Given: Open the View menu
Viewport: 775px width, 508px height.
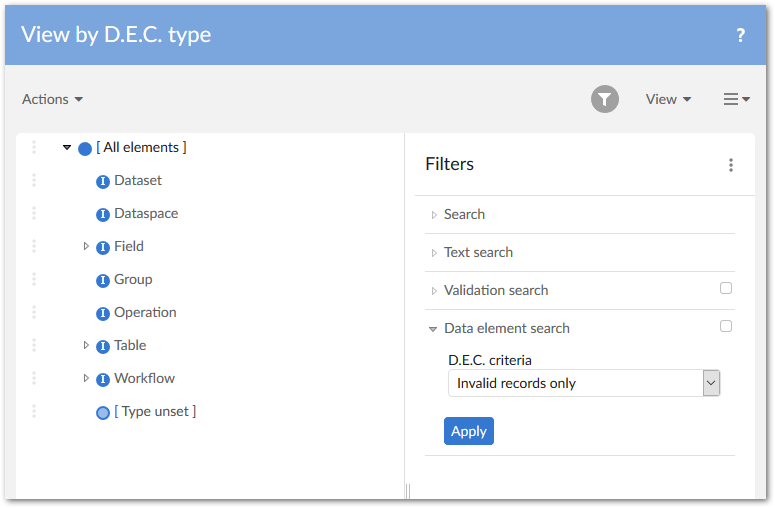Looking at the screenshot, I should [668, 99].
